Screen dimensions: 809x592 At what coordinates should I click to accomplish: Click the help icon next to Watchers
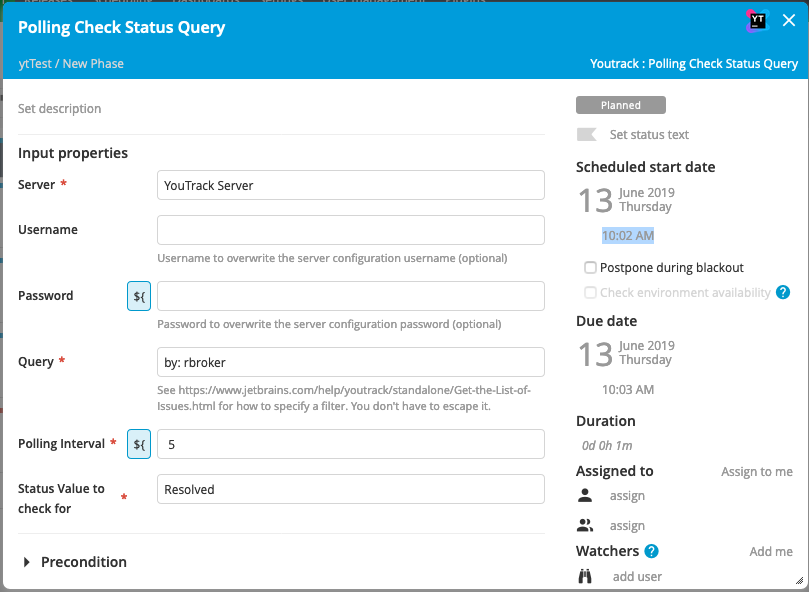(652, 551)
